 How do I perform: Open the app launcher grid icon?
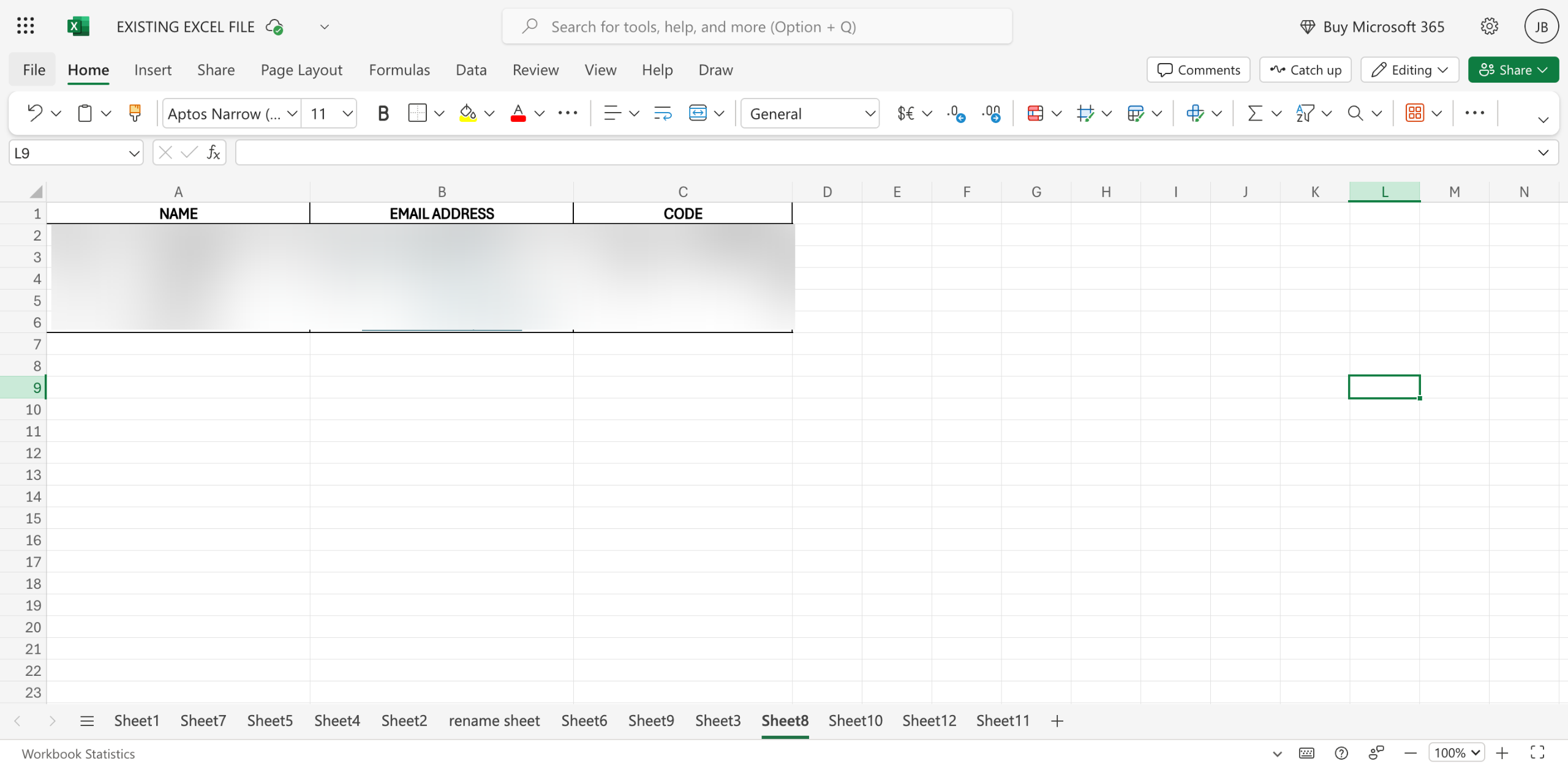tap(25, 26)
